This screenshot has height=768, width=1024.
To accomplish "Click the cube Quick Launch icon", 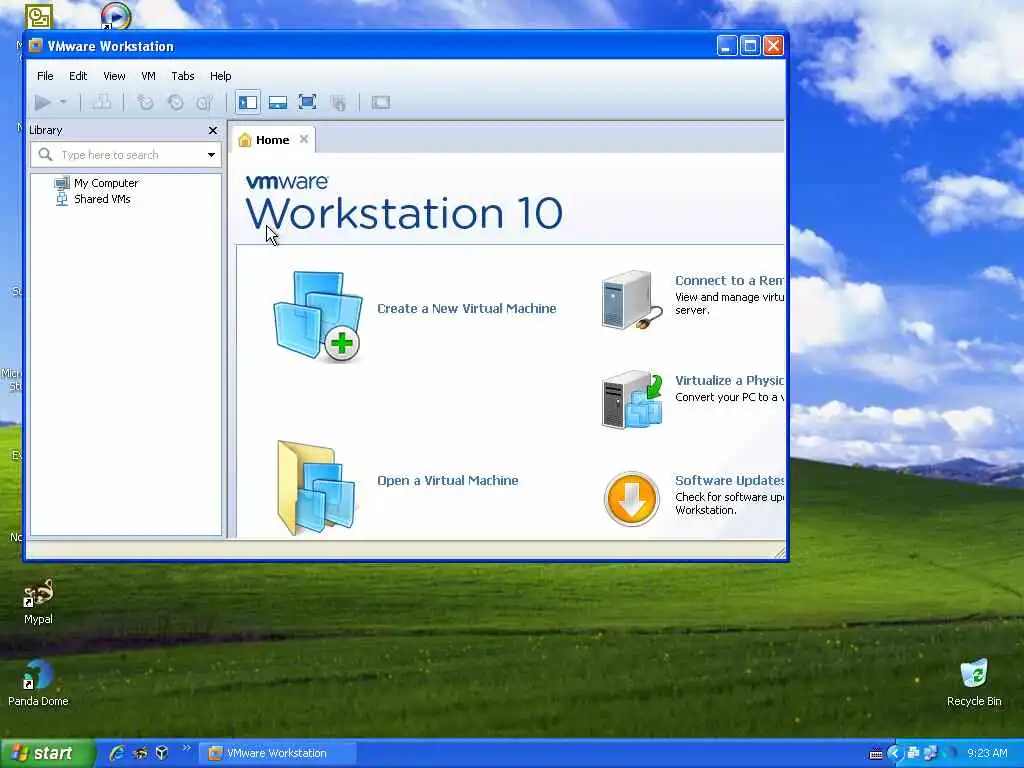I will (162, 753).
